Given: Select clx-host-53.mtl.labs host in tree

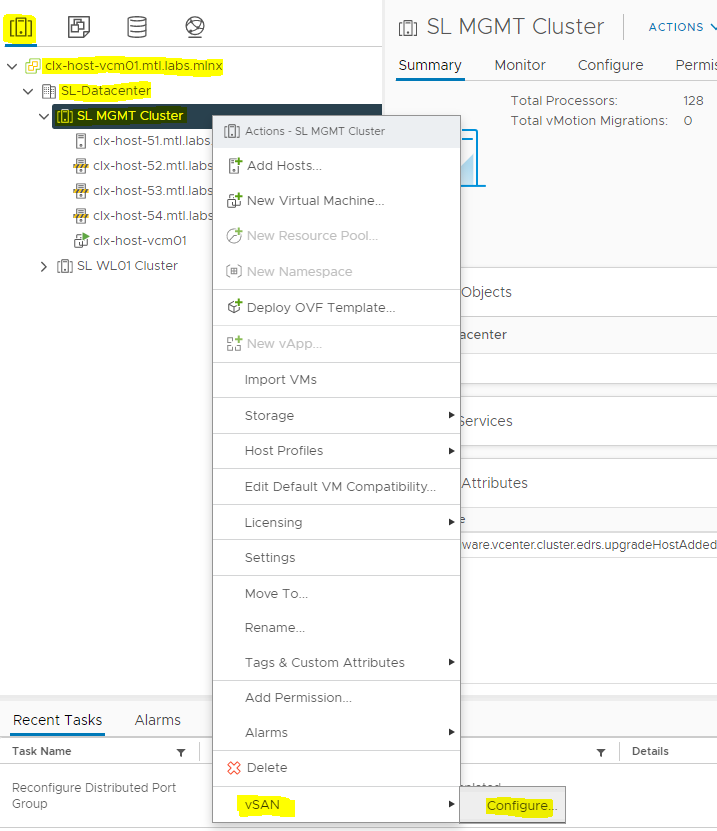Looking at the screenshot, I should pyautogui.click(x=153, y=191).
